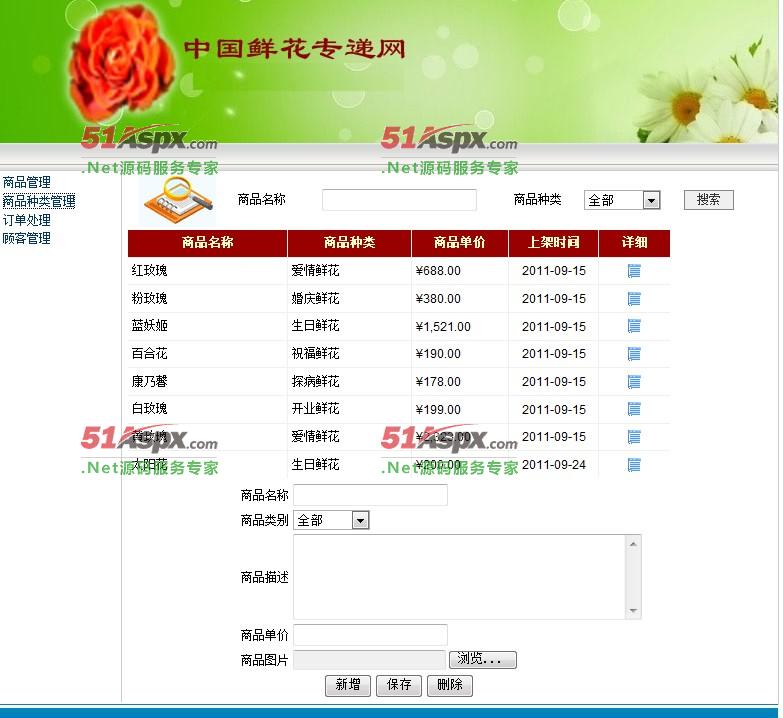783x718 pixels.
Task: Click the 浏览... file button
Action: (483, 660)
